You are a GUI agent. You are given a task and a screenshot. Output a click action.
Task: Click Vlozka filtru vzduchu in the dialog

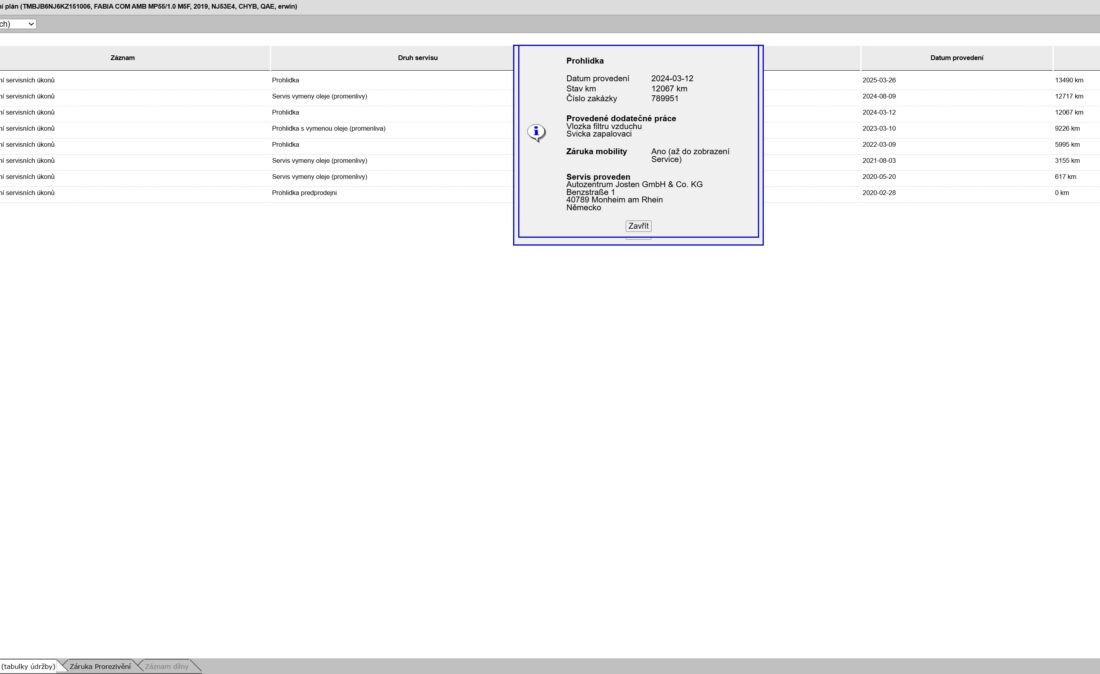click(x=604, y=127)
